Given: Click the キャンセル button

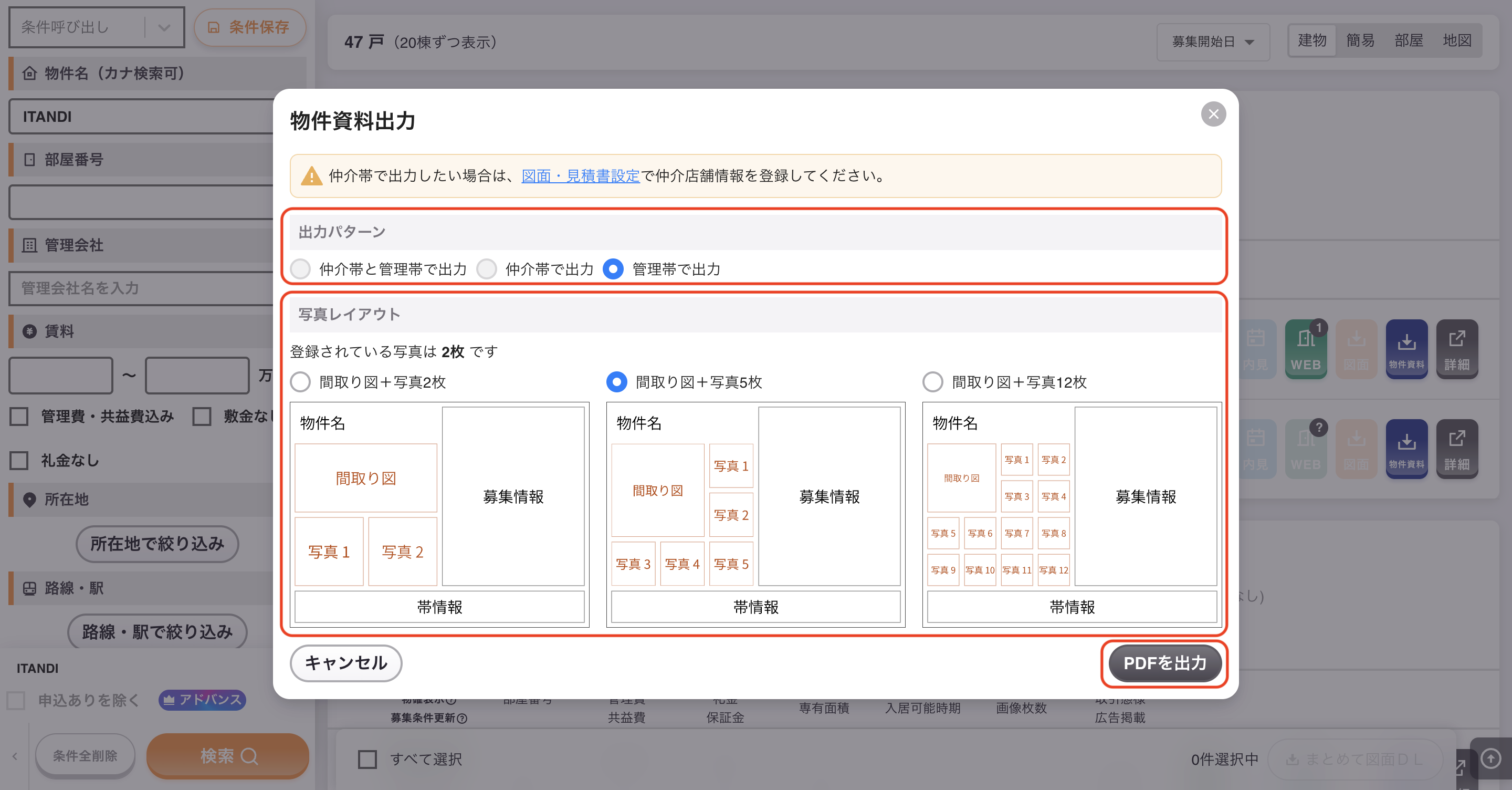Looking at the screenshot, I should [346, 662].
